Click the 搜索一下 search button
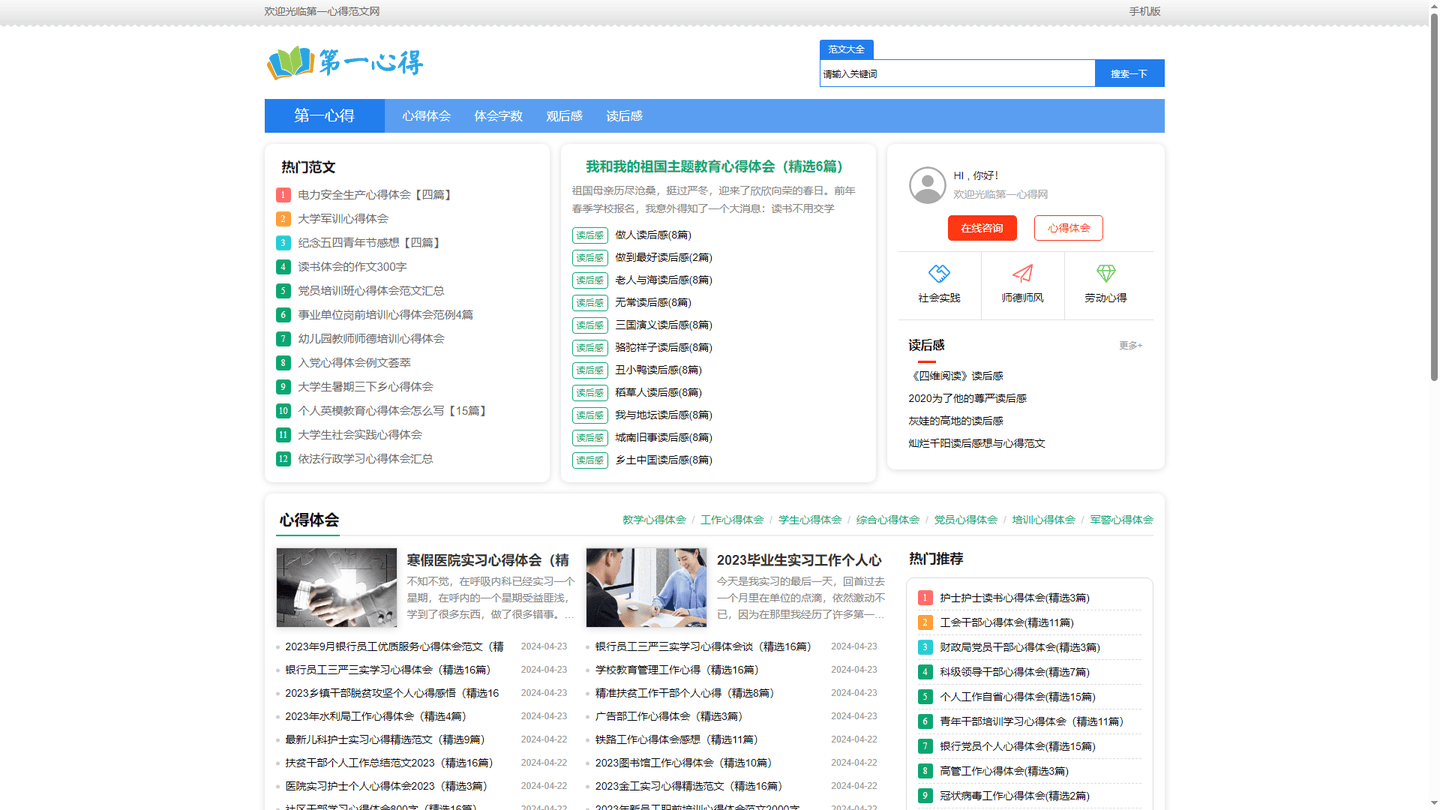The height and width of the screenshot is (810, 1440). [x=1129, y=73]
